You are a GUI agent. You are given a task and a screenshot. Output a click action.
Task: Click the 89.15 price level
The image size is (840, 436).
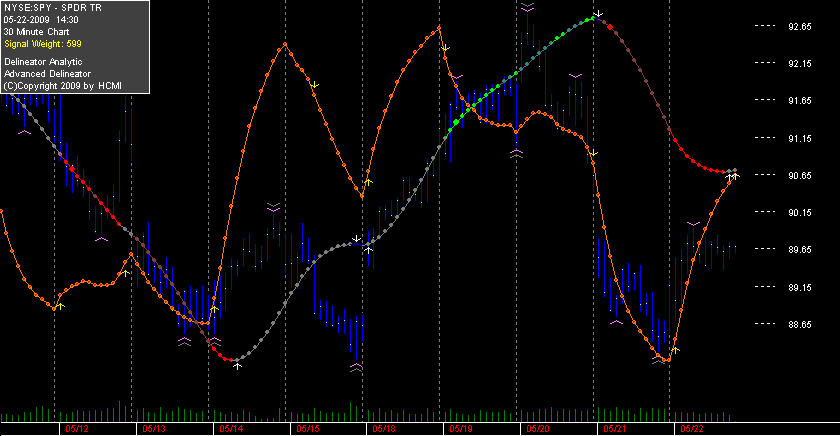pyautogui.click(x=799, y=288)
